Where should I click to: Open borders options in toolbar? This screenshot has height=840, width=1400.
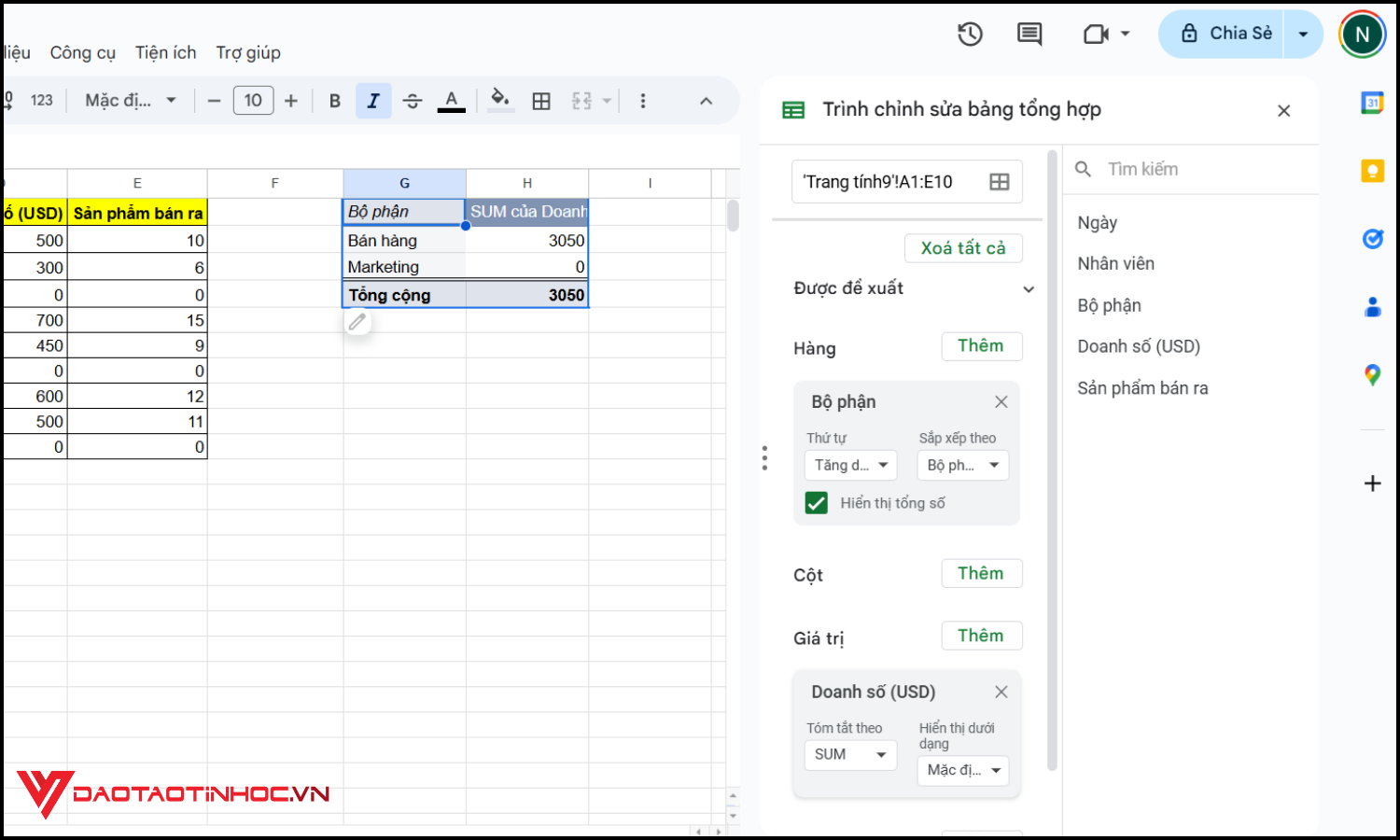coord(541,100)
